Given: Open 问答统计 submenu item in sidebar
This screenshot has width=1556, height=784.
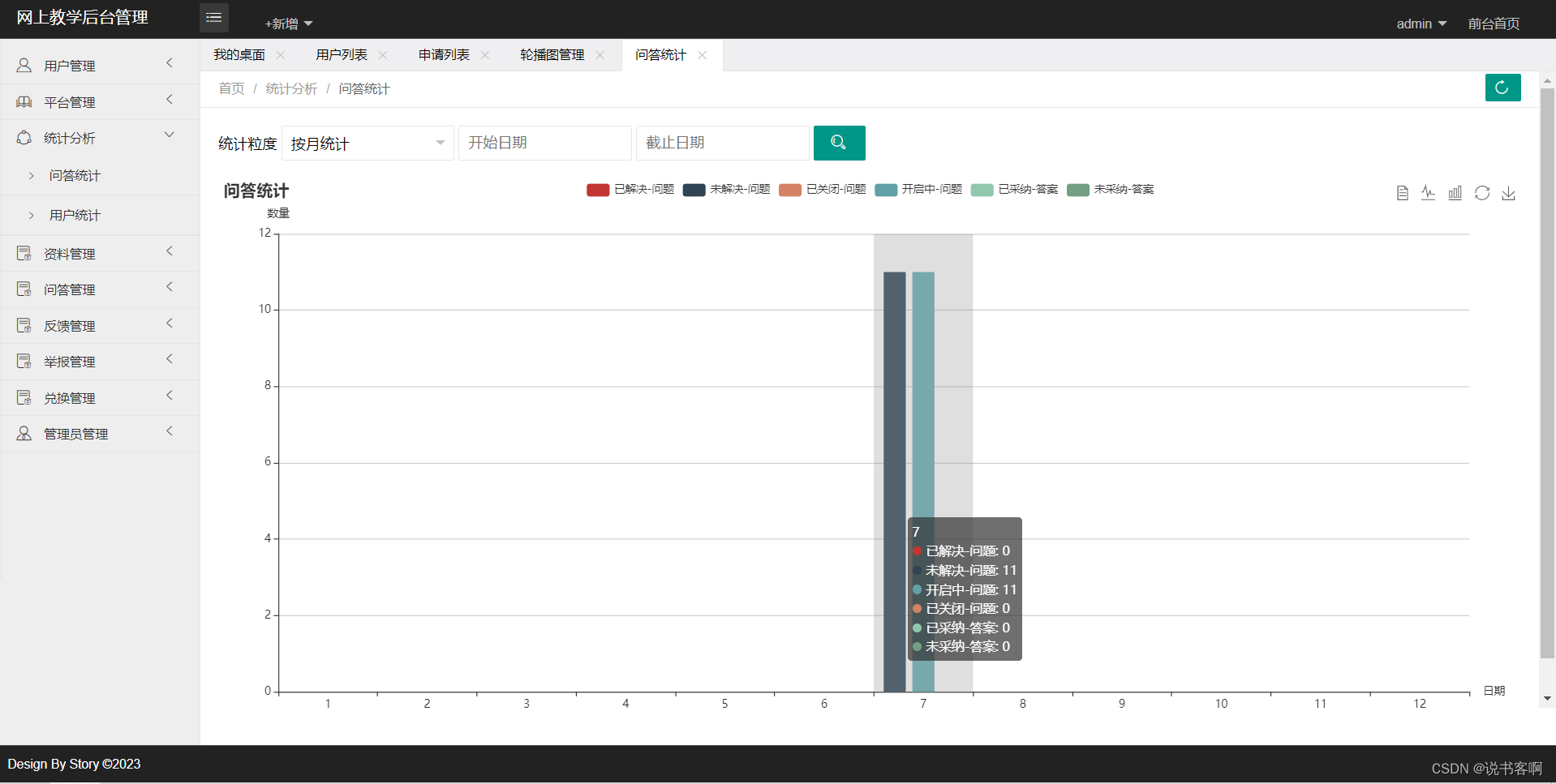Looking at the screenshot, I should [x=75, y=176].
